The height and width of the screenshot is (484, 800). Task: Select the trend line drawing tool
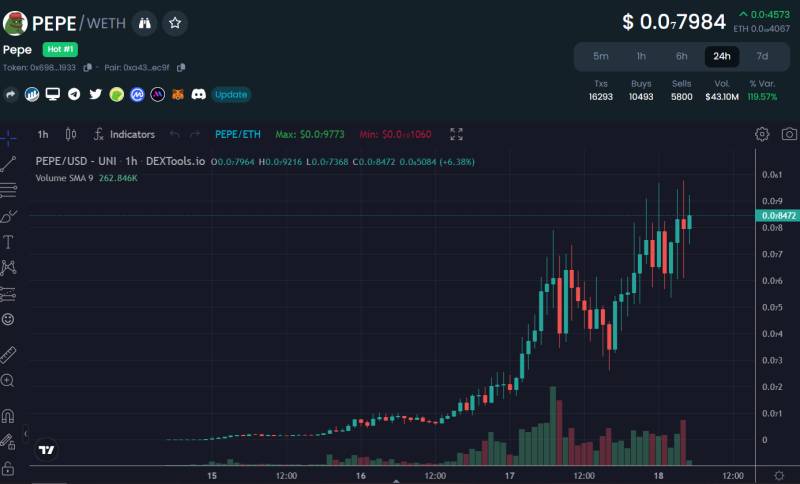pos(8,164)
